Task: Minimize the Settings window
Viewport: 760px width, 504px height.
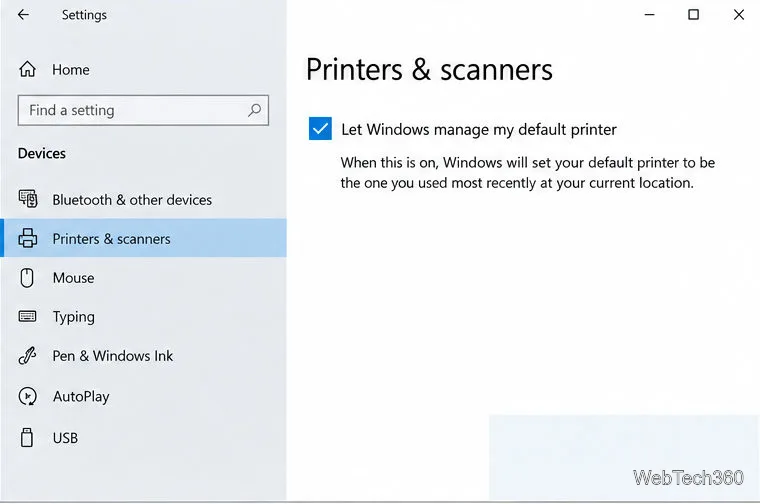Action: pos(649,15)
